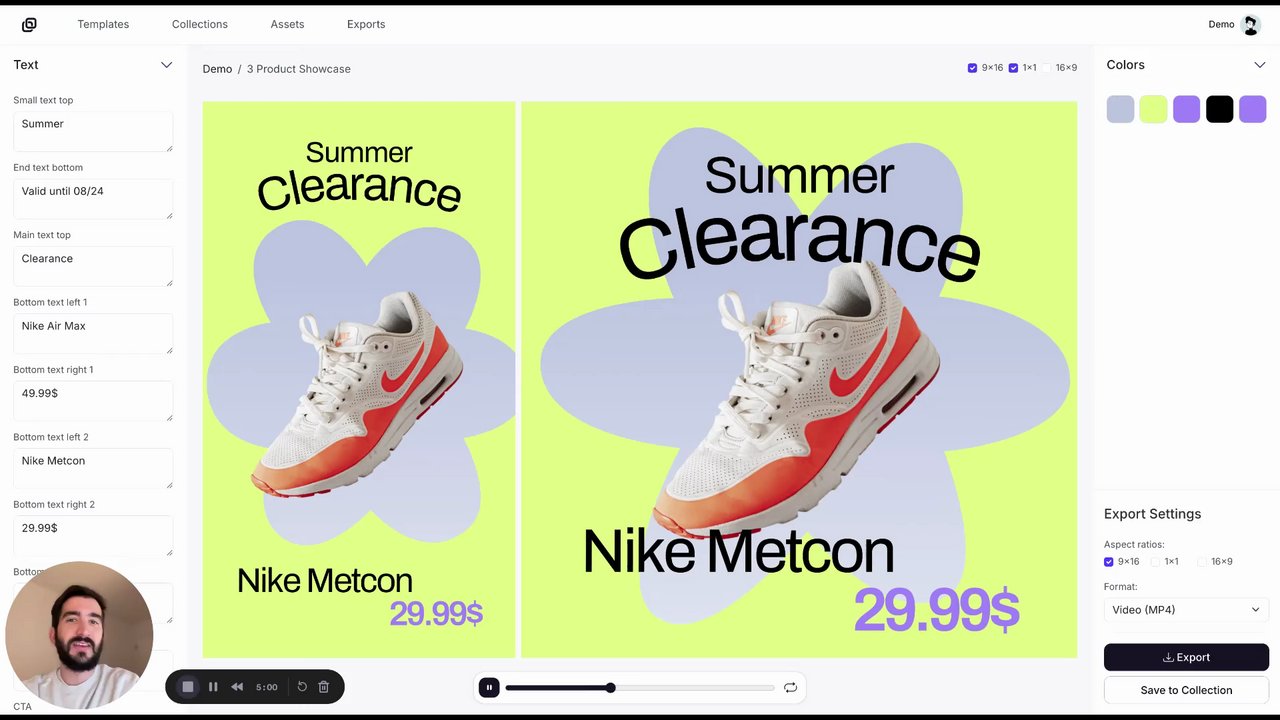
Task: Click the Export Settings heading
Action: [x=1152, y=514]
